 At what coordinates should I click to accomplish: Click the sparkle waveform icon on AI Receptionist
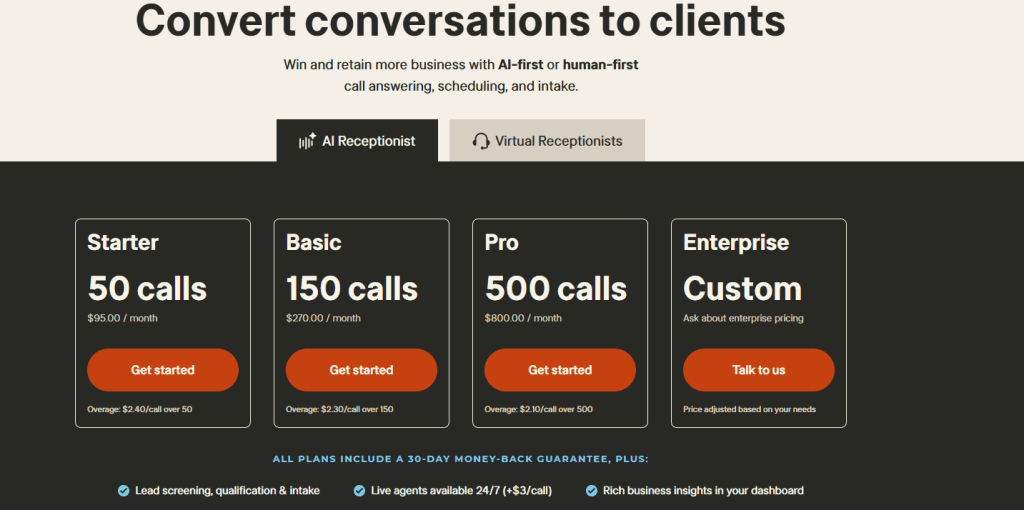pos(307,141)
